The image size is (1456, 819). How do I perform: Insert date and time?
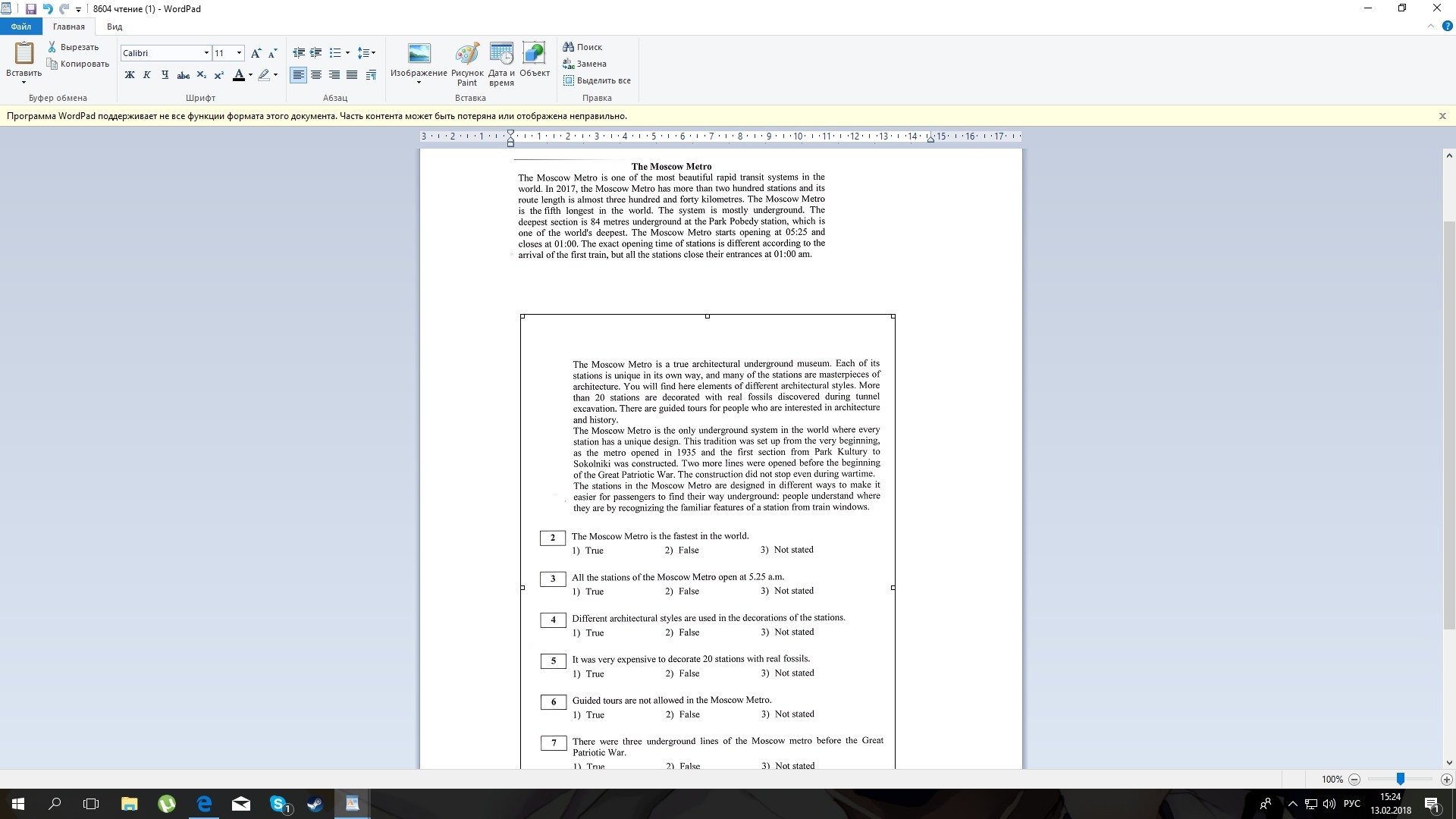(501, 64)
